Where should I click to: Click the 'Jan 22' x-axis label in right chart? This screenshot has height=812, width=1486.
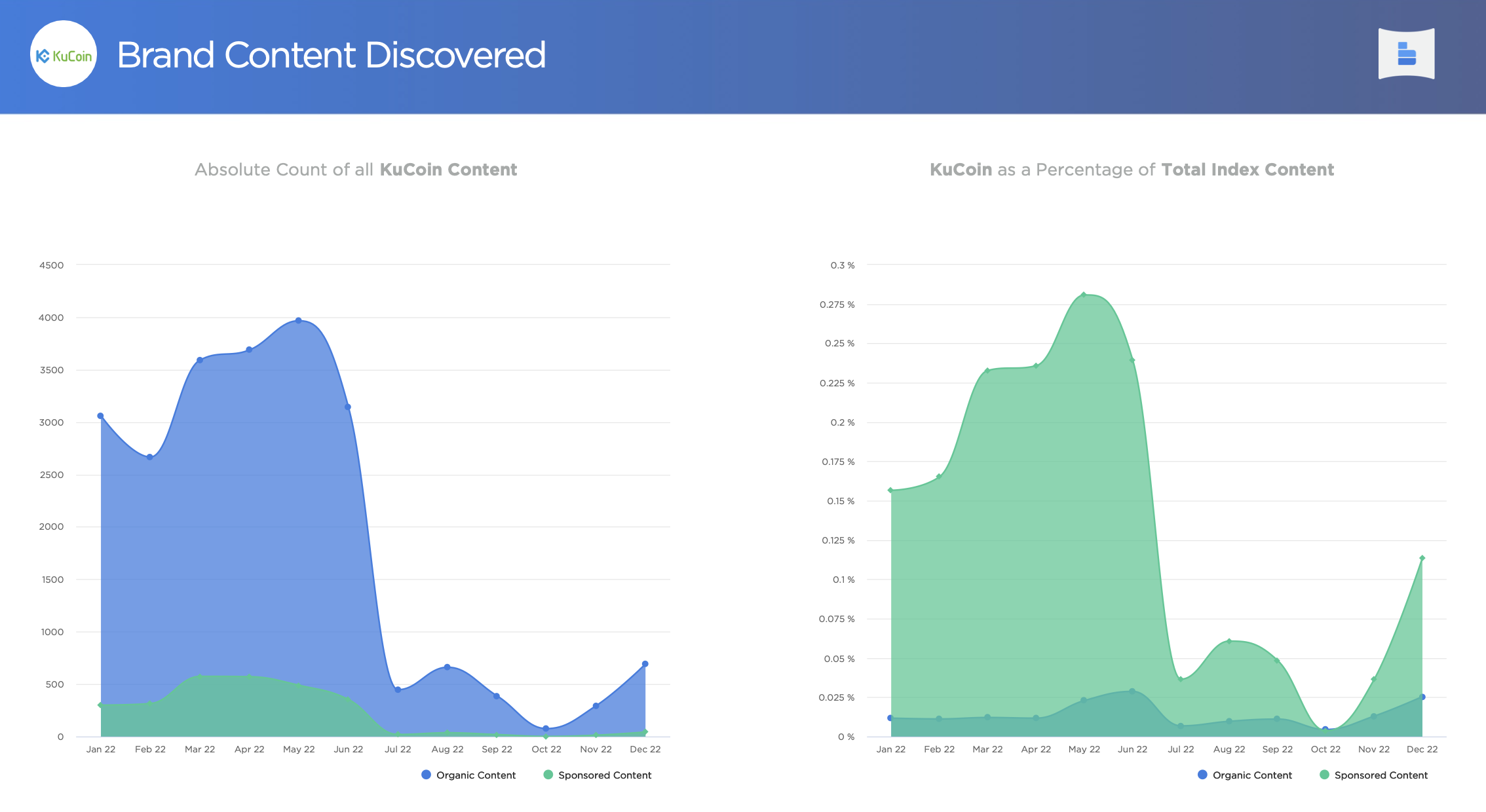click(x=891, y=749)
